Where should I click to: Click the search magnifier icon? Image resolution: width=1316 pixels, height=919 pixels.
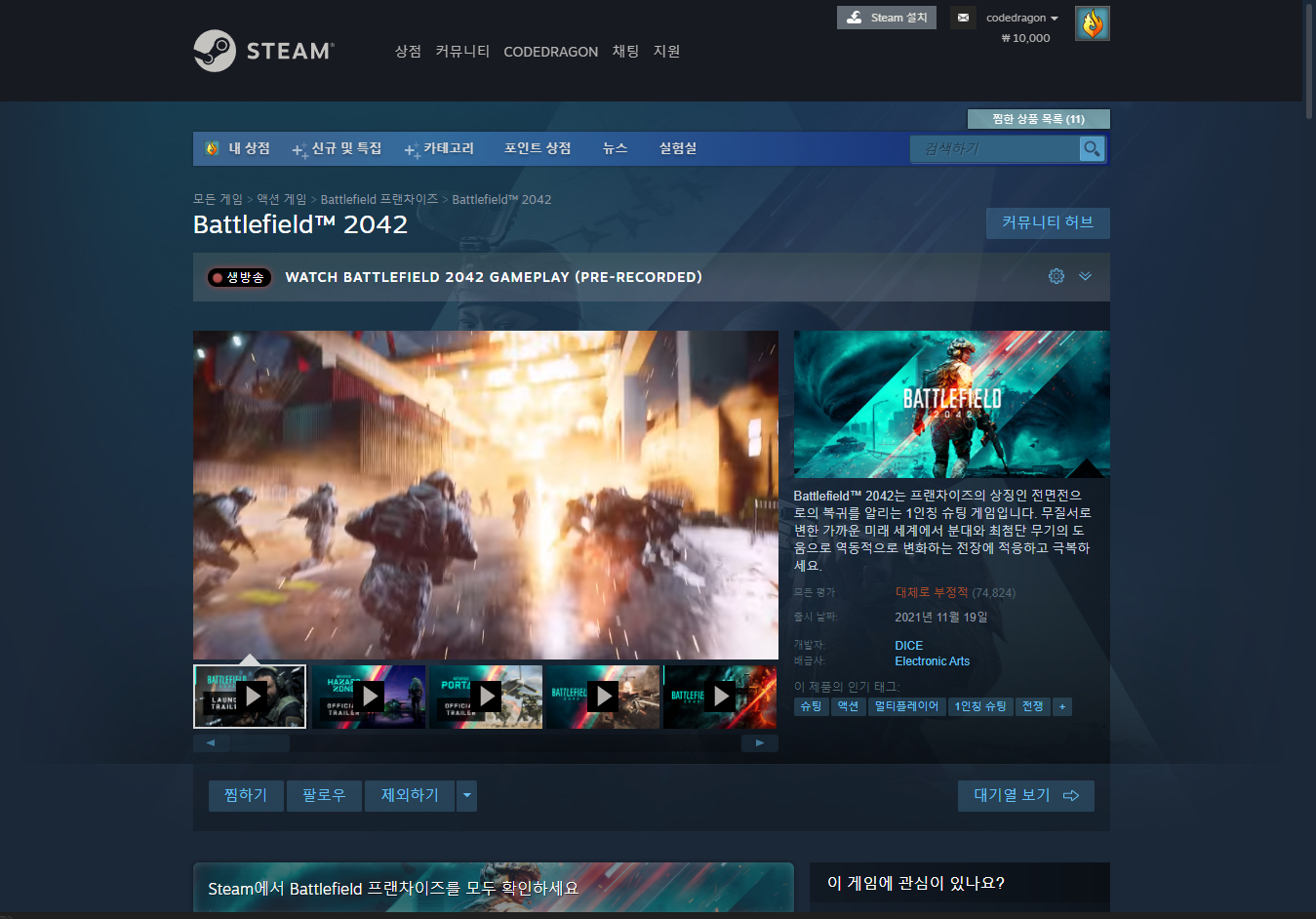click(1092, 148)
